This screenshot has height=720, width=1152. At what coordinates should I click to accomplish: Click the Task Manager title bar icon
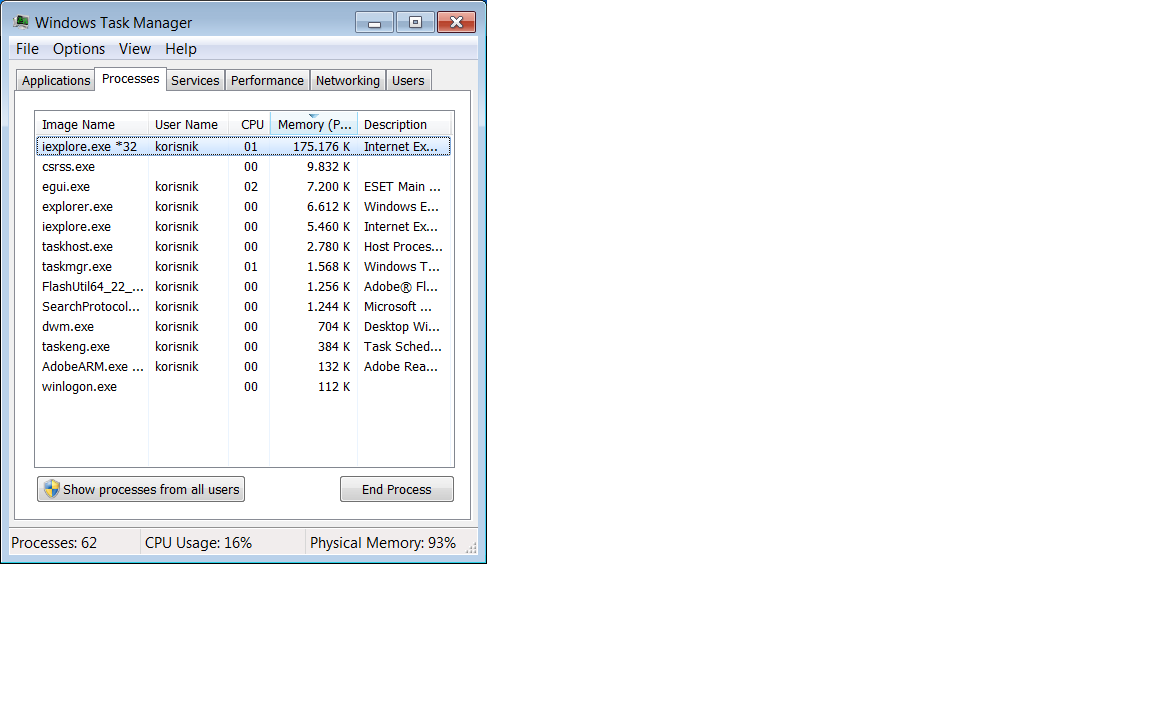click(x=21, y=22)
